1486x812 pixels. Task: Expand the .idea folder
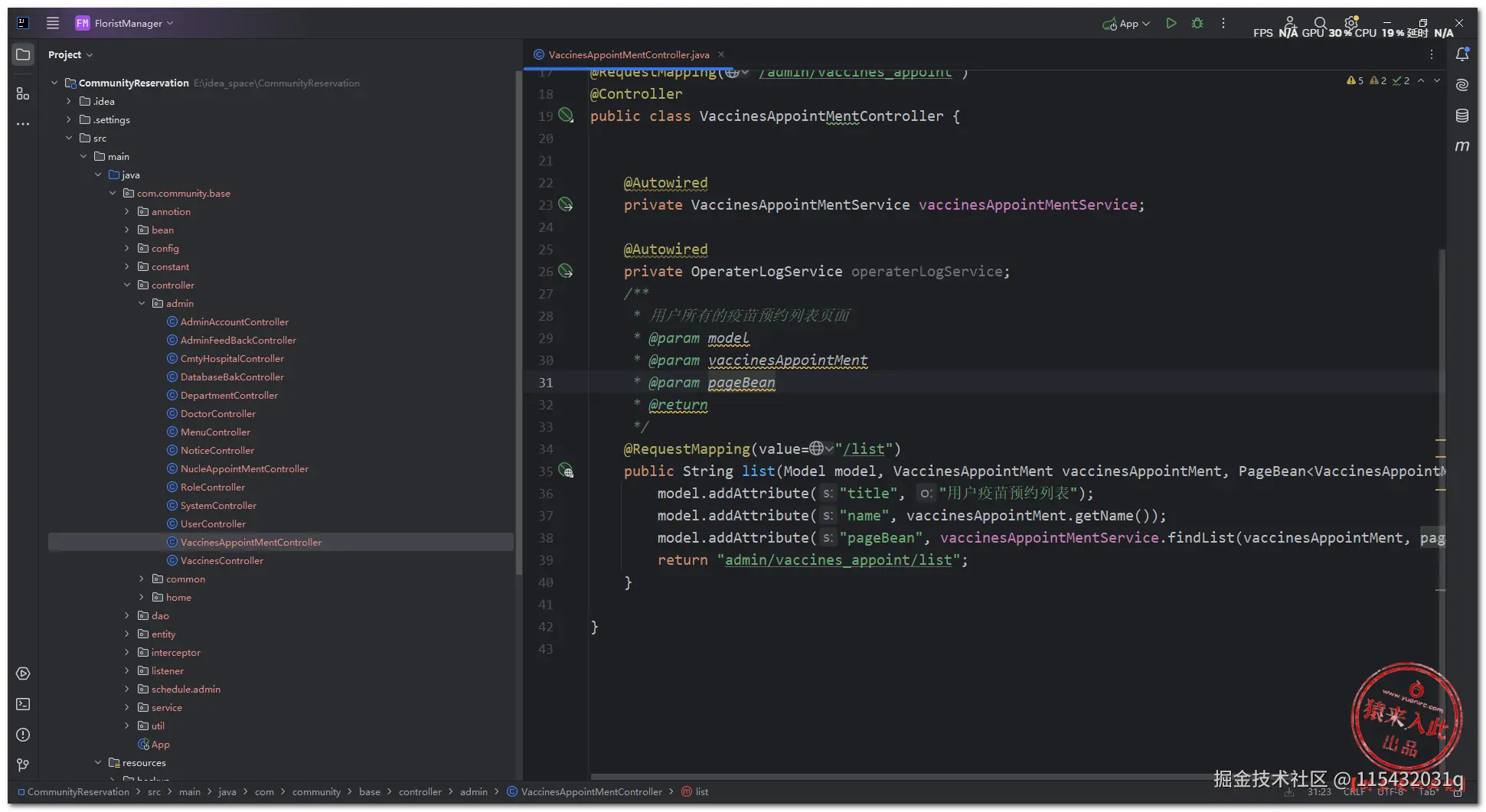coord(69,101)
